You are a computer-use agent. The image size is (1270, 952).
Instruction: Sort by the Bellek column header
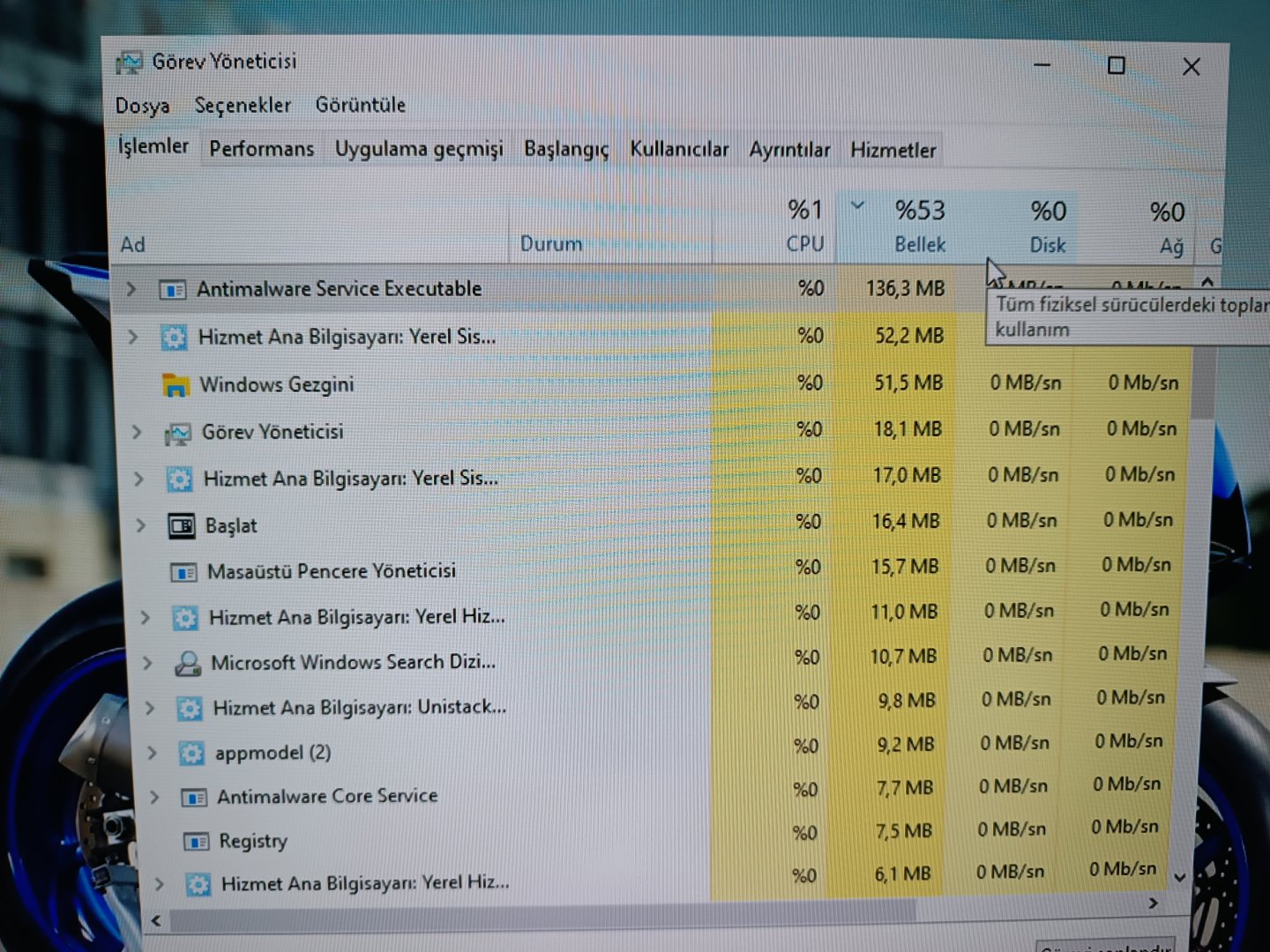click(895, 228)
